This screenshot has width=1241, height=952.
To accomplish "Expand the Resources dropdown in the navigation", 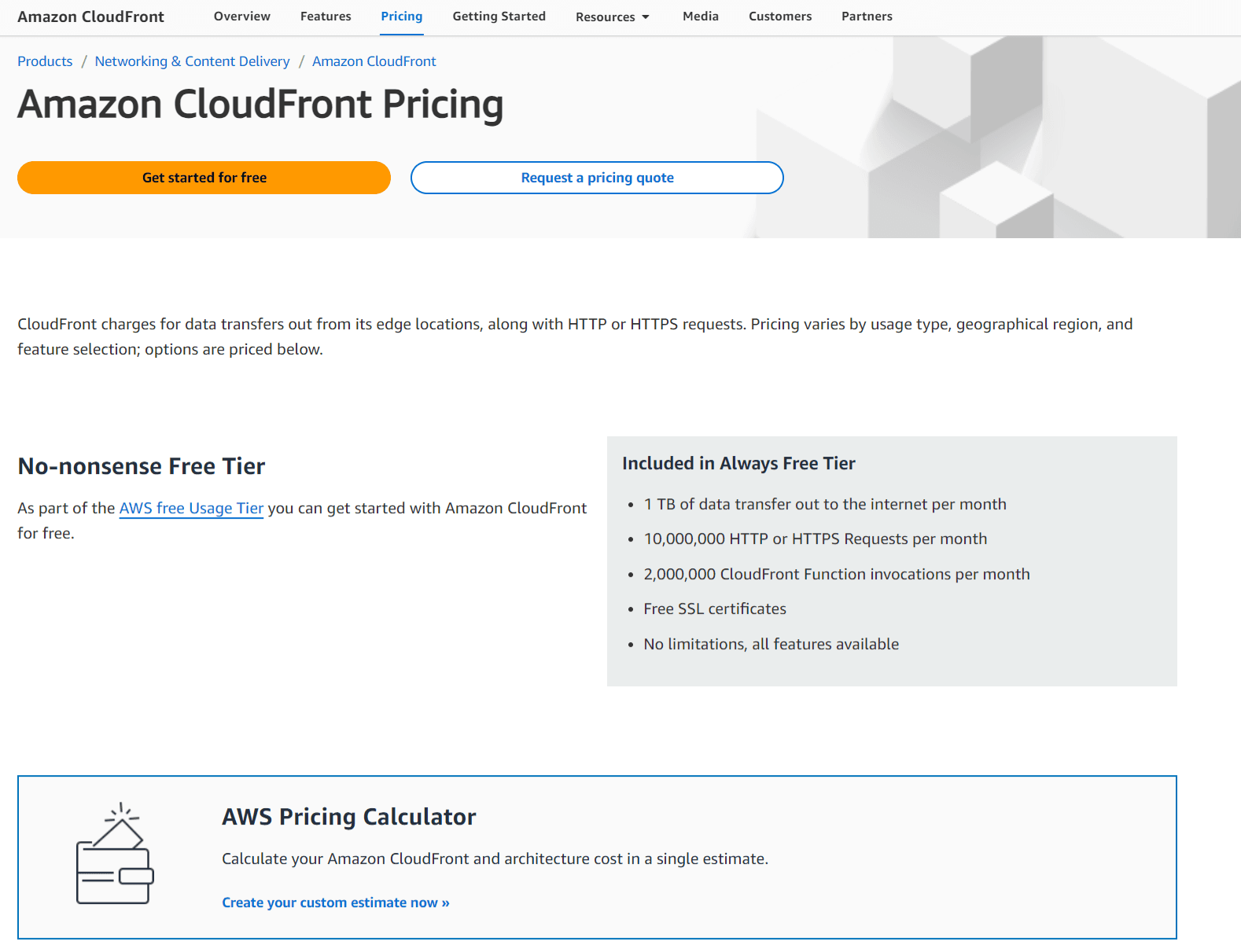I will tap(612, 17).
